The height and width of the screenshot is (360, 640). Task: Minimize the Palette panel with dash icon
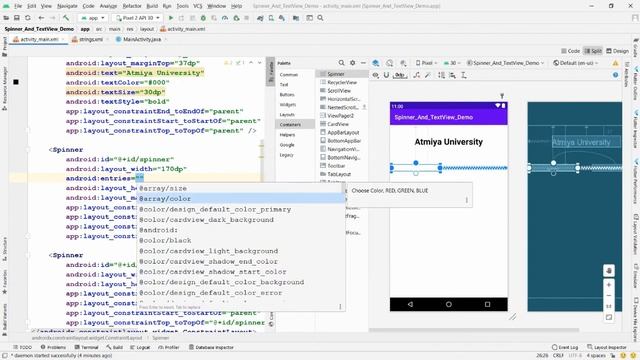click(363, 63)
